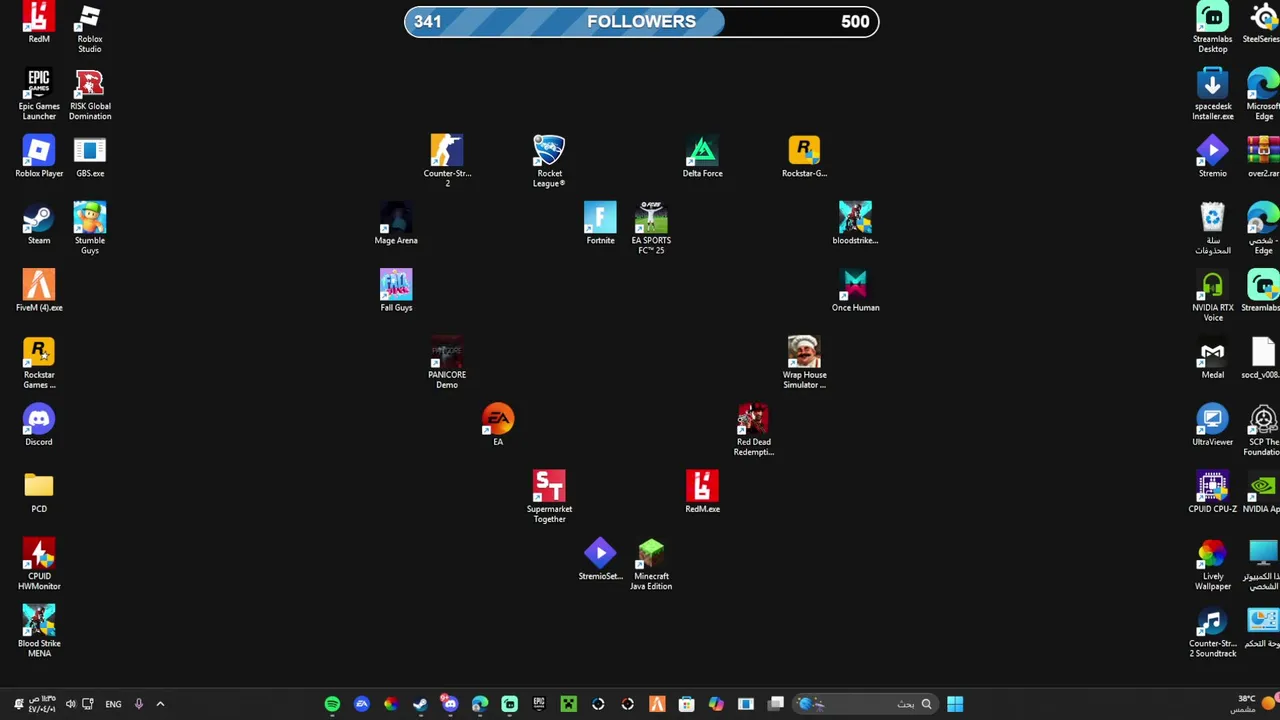
Task: Switch to Steam in the taskbar
Action: click(420, 704)
